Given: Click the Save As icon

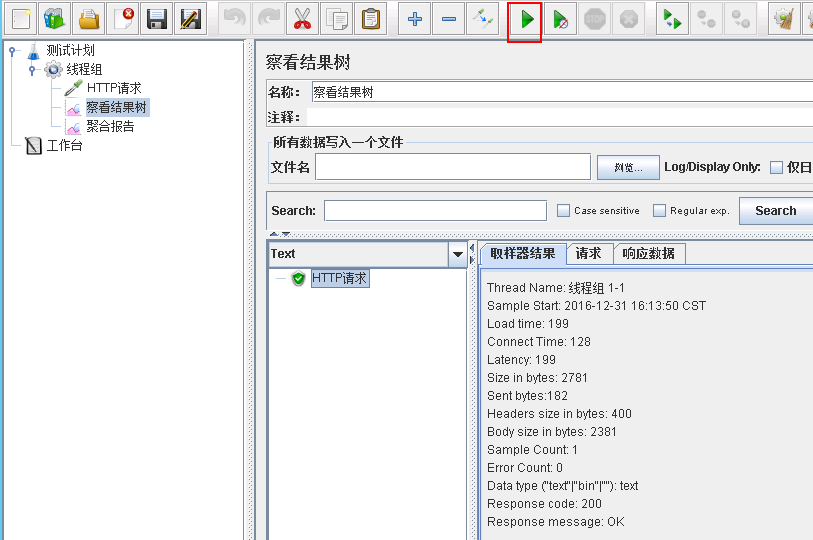Looking at the screenshot, I should [x=191, y=19].
